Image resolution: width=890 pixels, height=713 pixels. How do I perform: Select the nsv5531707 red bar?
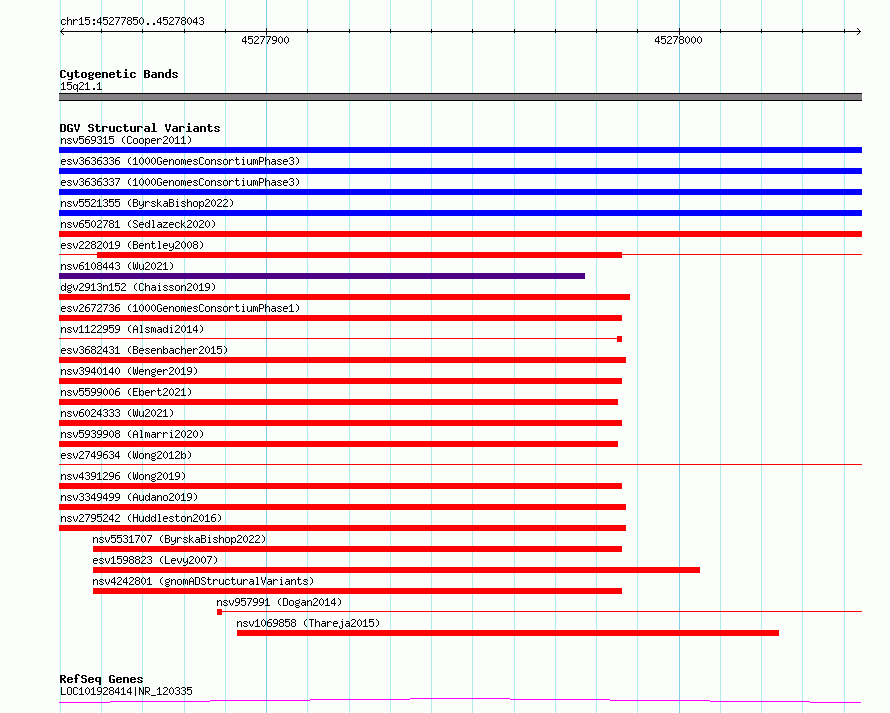click(x=357, y=549)
